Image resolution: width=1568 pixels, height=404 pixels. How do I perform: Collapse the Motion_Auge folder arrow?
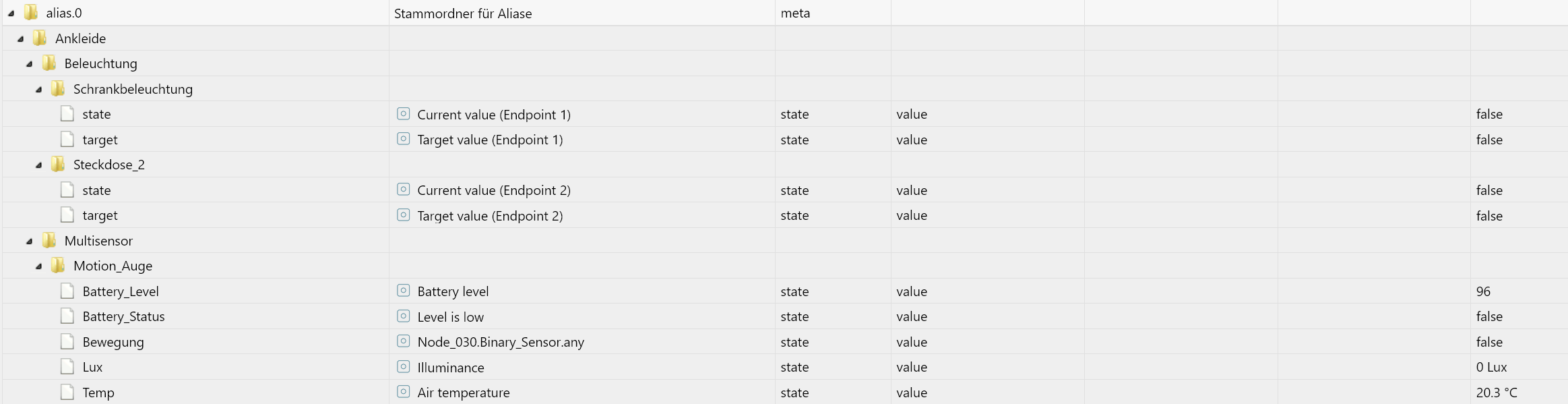pos(39,266)
